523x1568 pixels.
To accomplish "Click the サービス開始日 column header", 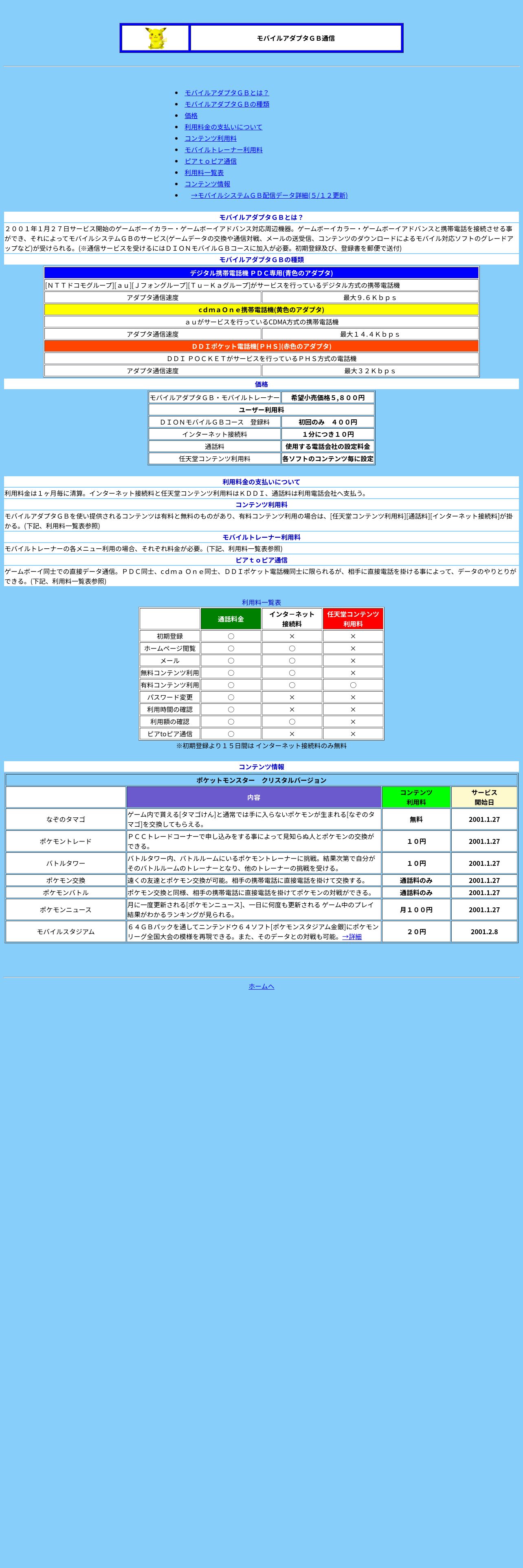I will (x=485, y=797).
